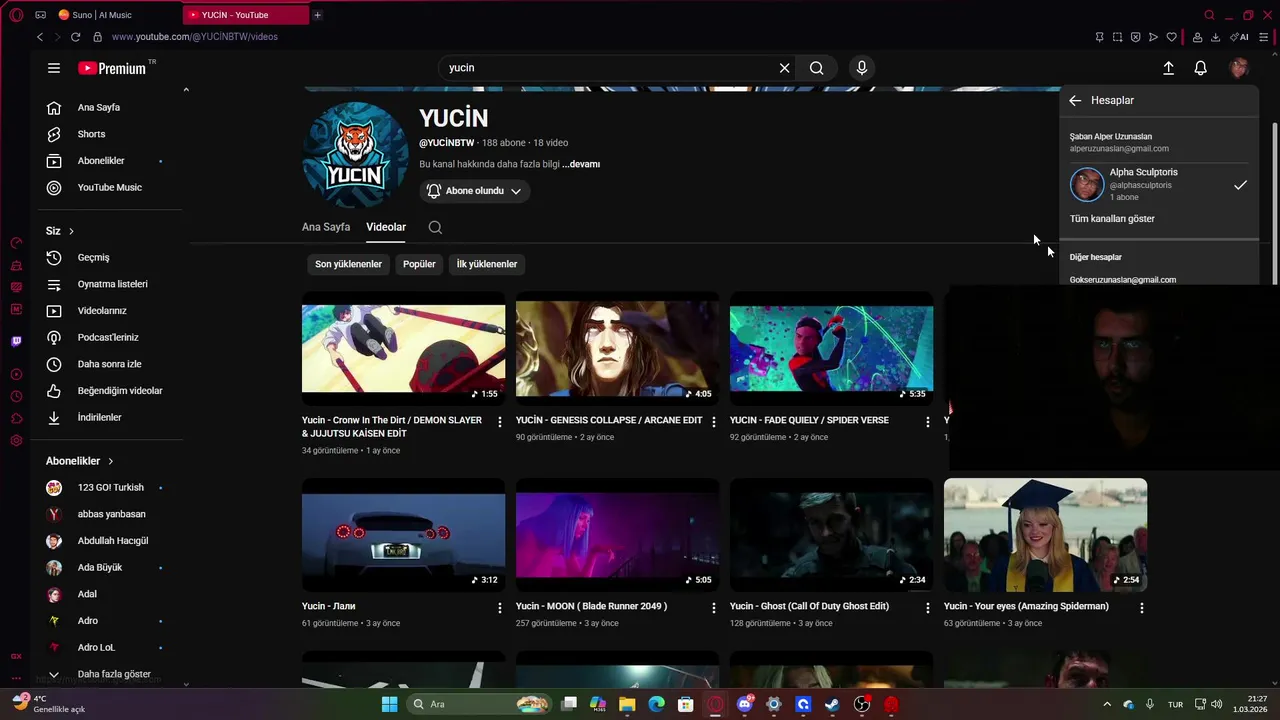Open YouTube Music from the sidebar
The width and height of the screenshot is (1280, 720).
click(x=108, y=188)
